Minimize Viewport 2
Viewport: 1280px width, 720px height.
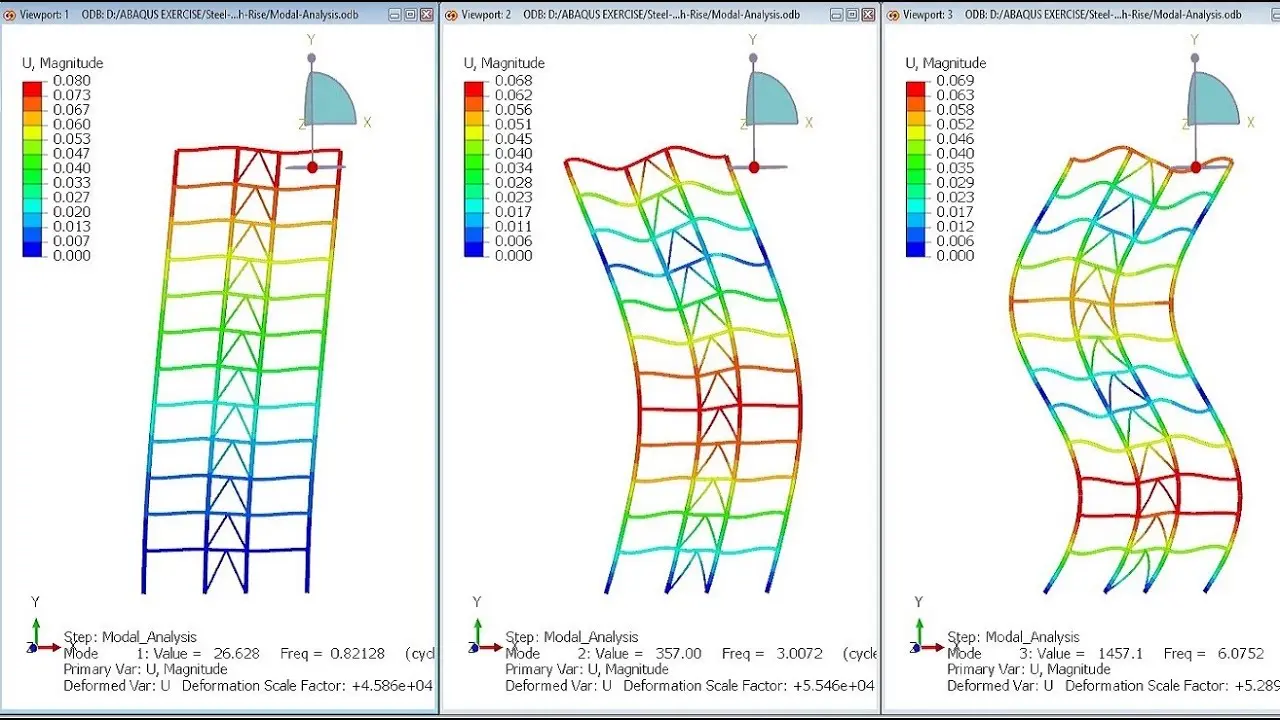point(837,15)
